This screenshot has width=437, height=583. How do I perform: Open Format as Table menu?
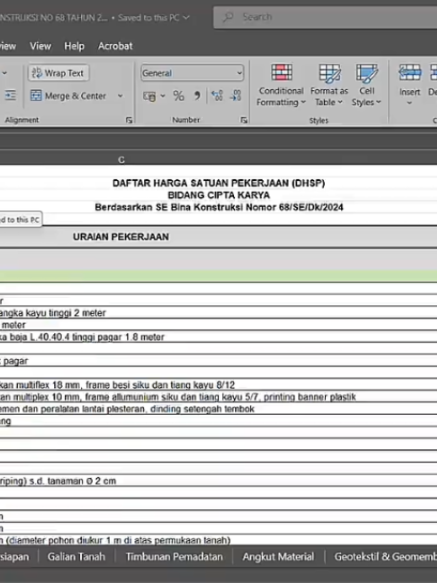(x=329, y=85)
